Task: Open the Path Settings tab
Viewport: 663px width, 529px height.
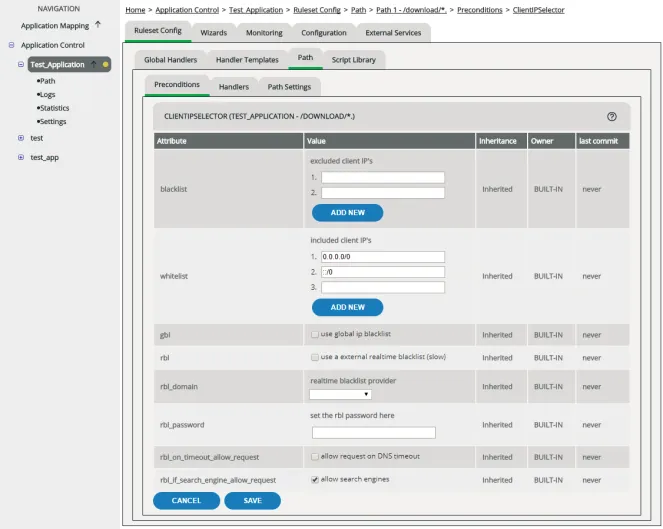Action: coord(289,87)
